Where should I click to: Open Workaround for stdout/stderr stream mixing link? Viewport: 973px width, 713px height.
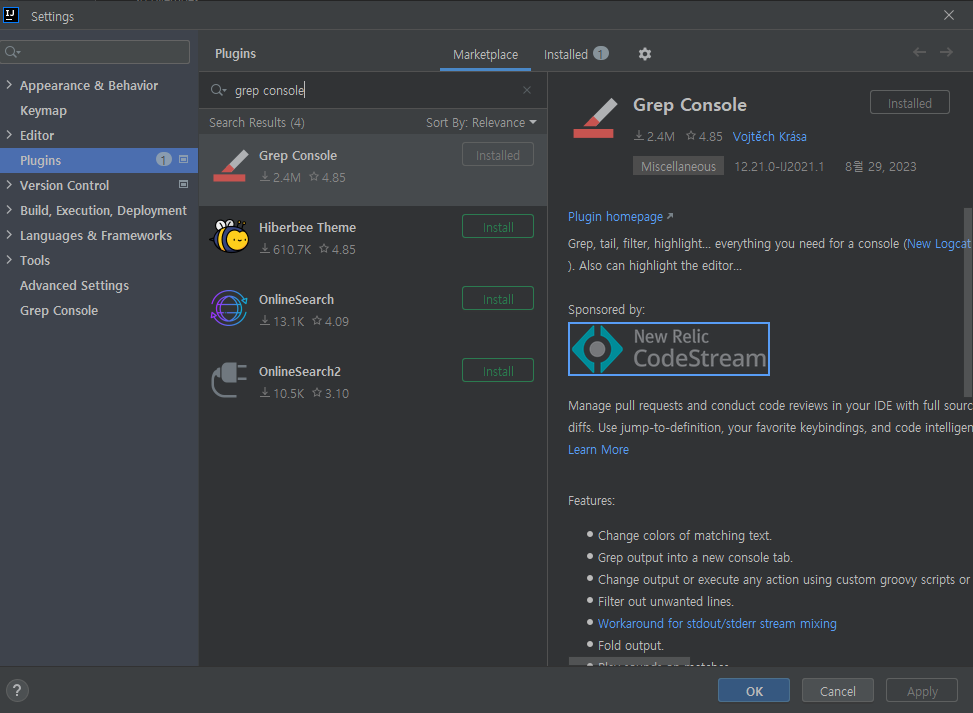tap(717, 623)
